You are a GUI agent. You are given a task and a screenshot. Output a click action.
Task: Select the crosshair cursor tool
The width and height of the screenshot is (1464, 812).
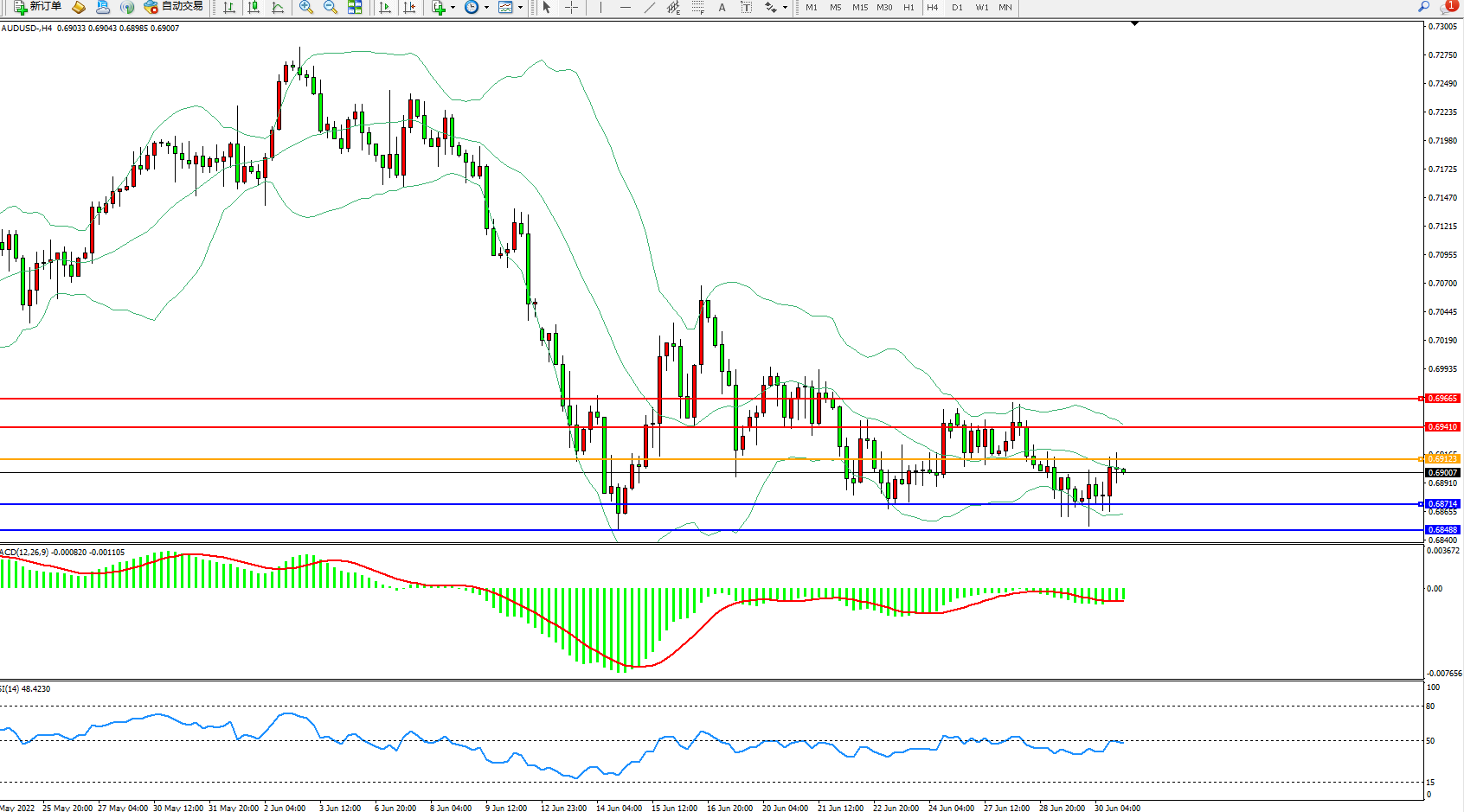571,7
